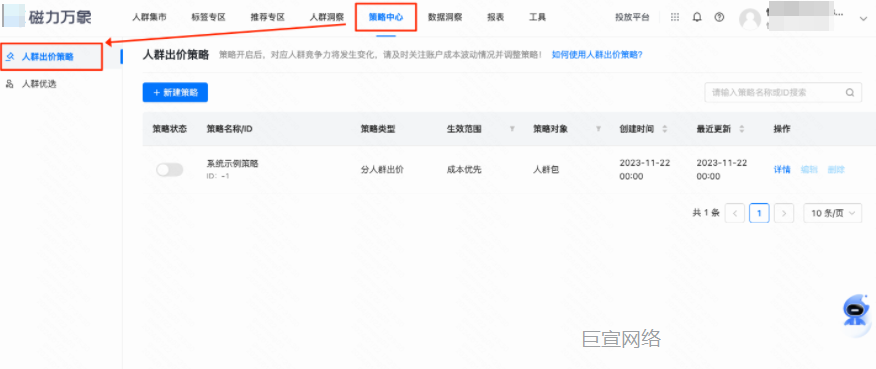Select the 策略中心 tab
876x369 pixels.
[386, 17]
